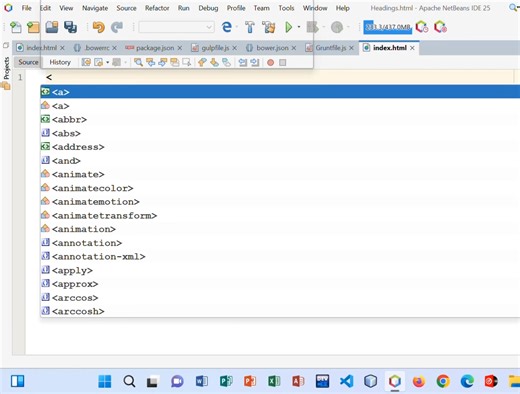Click the New Project toolbar icon
Viewport: 520px width, 394px height.
coord(33,27)
